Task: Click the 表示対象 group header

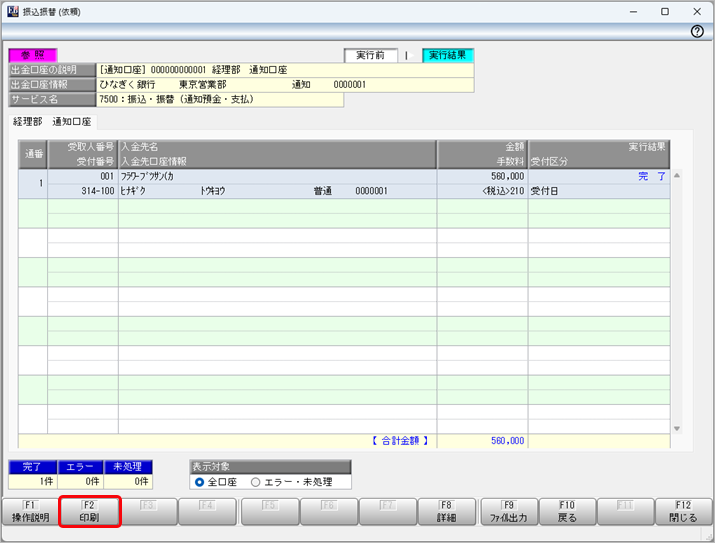Action: [270, 467]
